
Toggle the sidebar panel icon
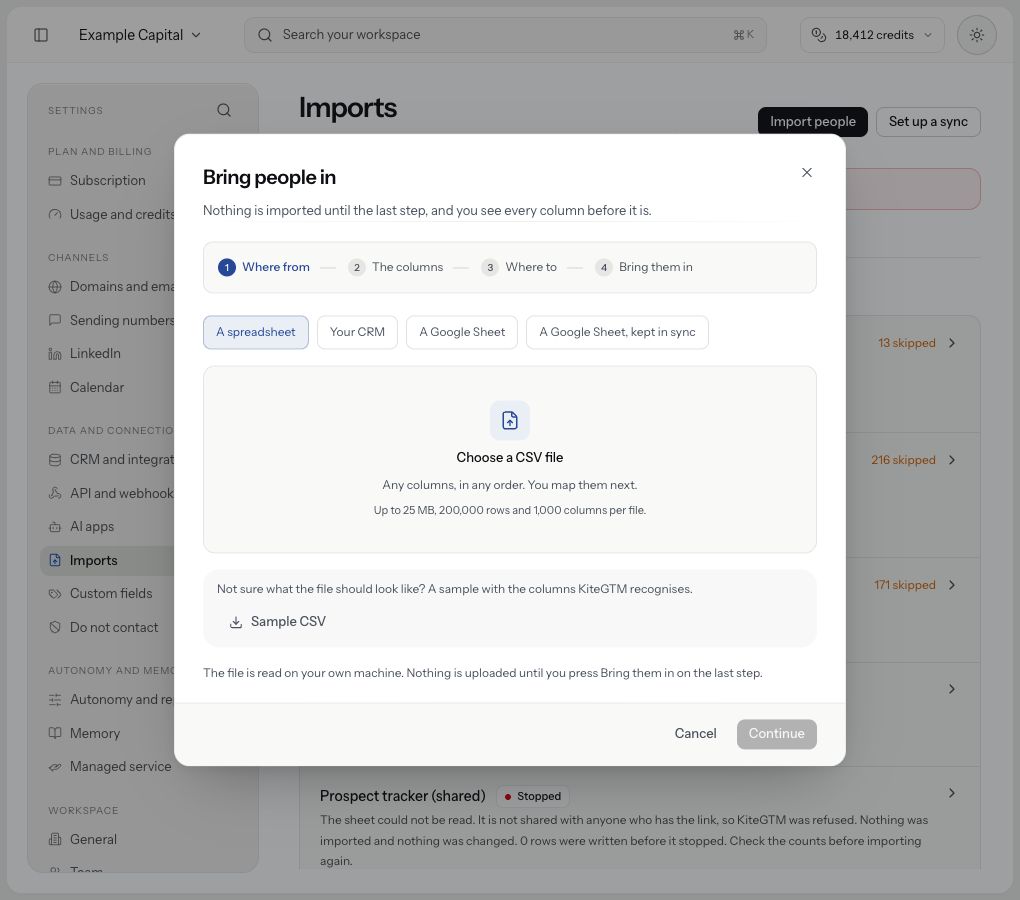(41, 34)
